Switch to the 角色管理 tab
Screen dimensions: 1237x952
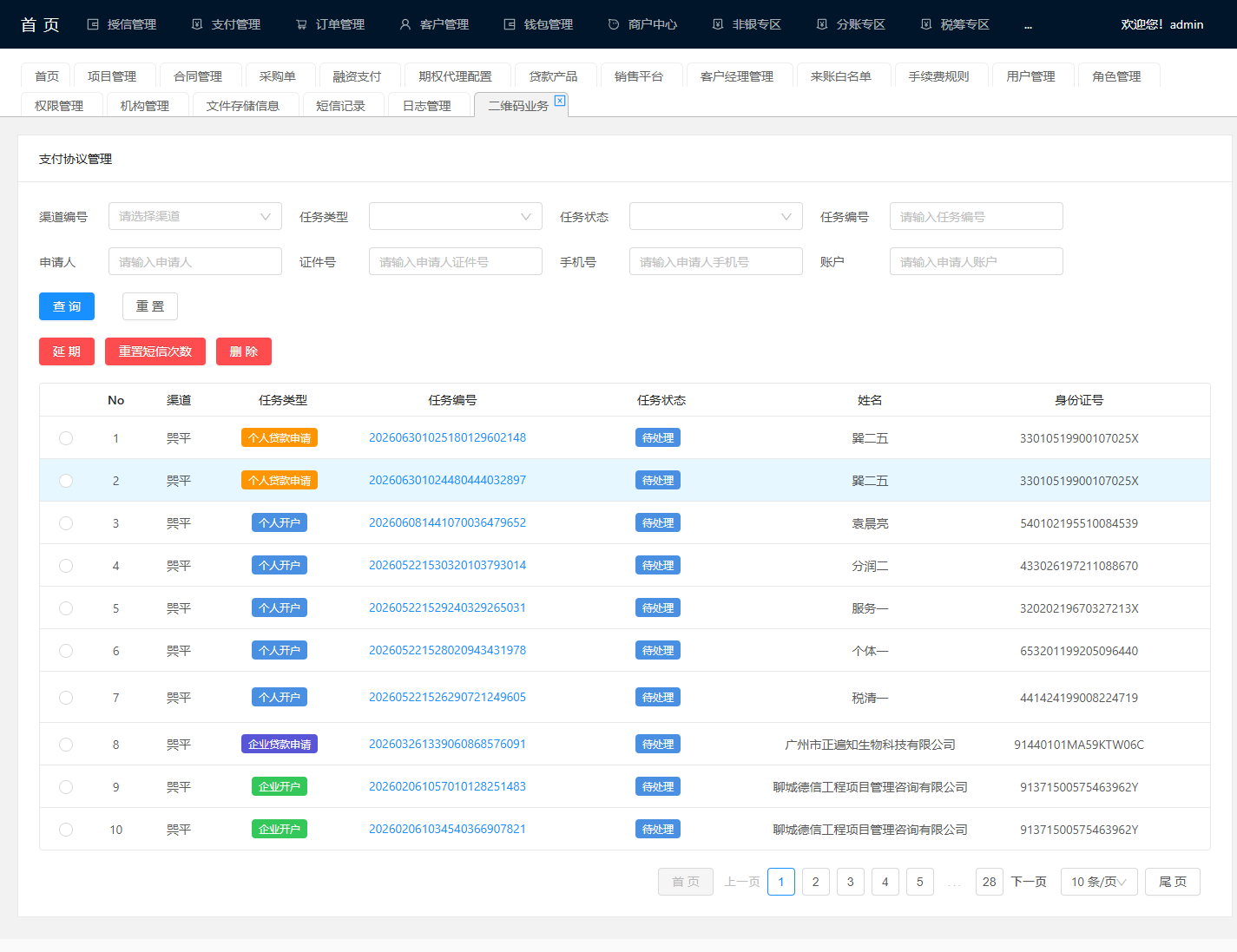point(1116,76)
